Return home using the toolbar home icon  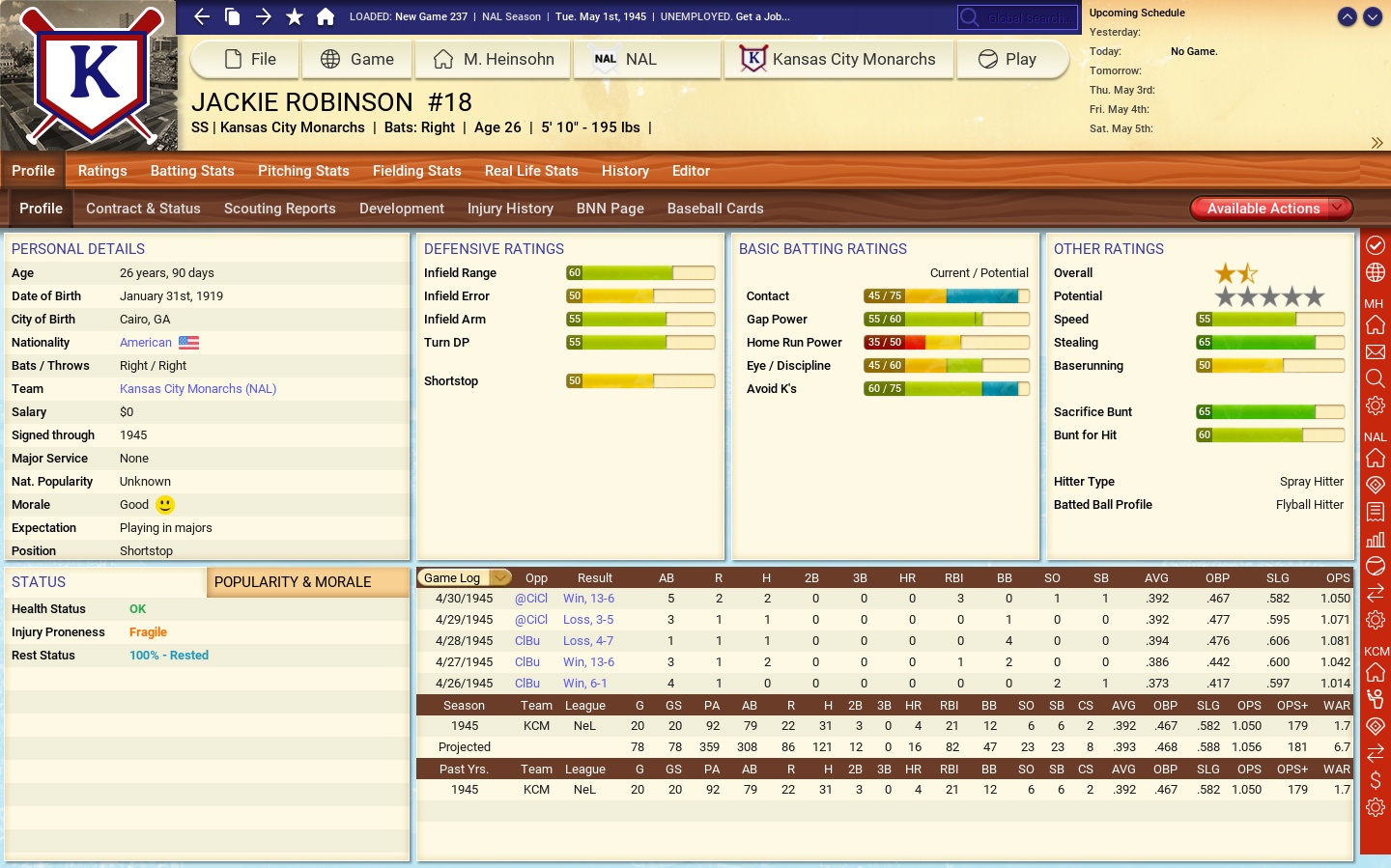click(x=325, y=16)
